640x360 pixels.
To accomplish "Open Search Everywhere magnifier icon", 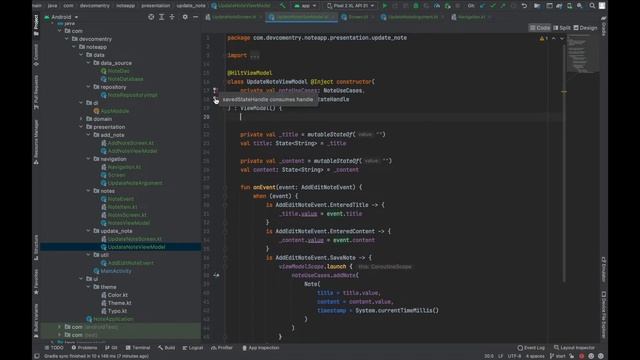I will coord(592,6).
